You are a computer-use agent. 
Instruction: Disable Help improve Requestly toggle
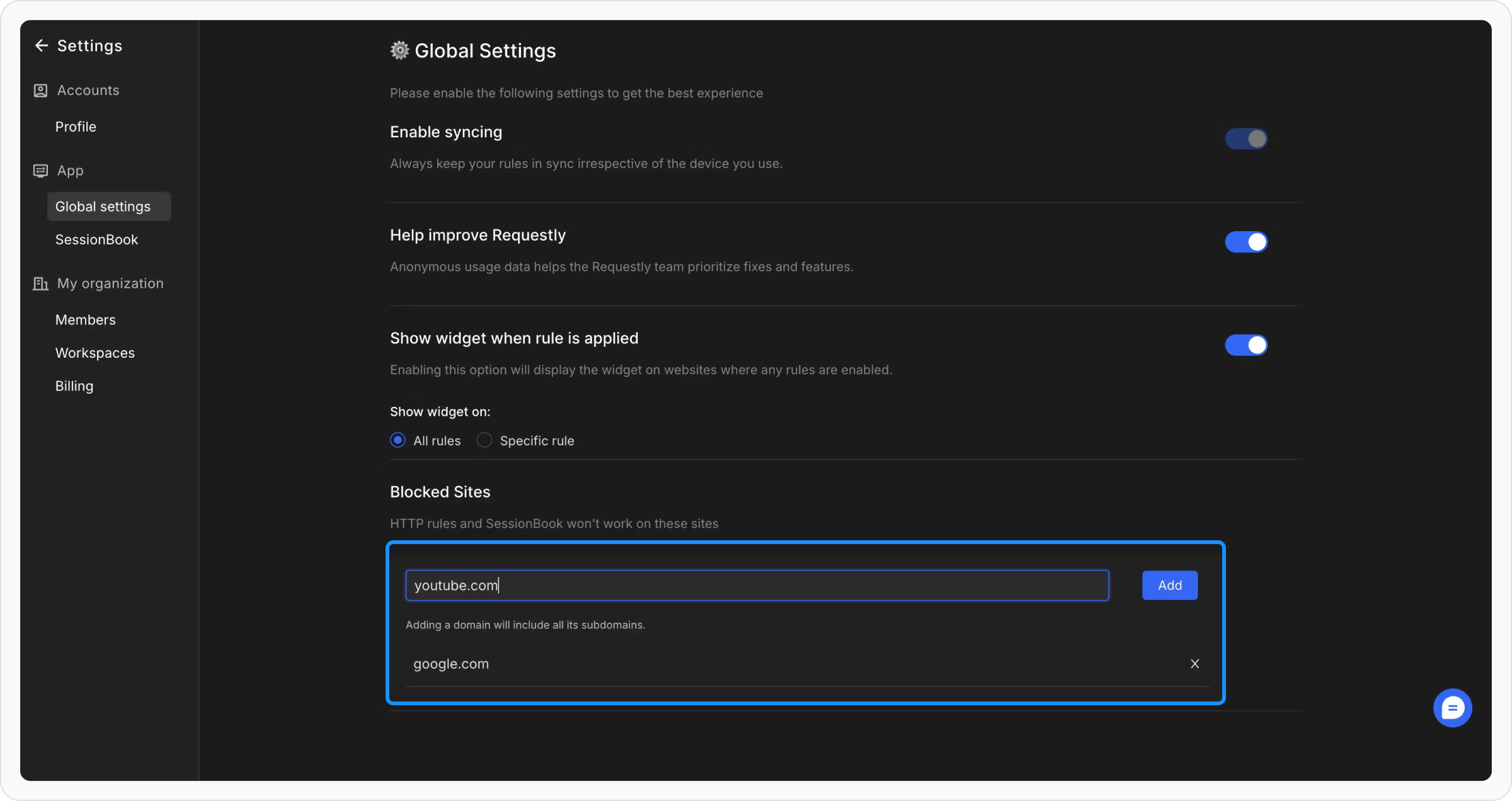pyautogui.click(x=1246, y=242)
